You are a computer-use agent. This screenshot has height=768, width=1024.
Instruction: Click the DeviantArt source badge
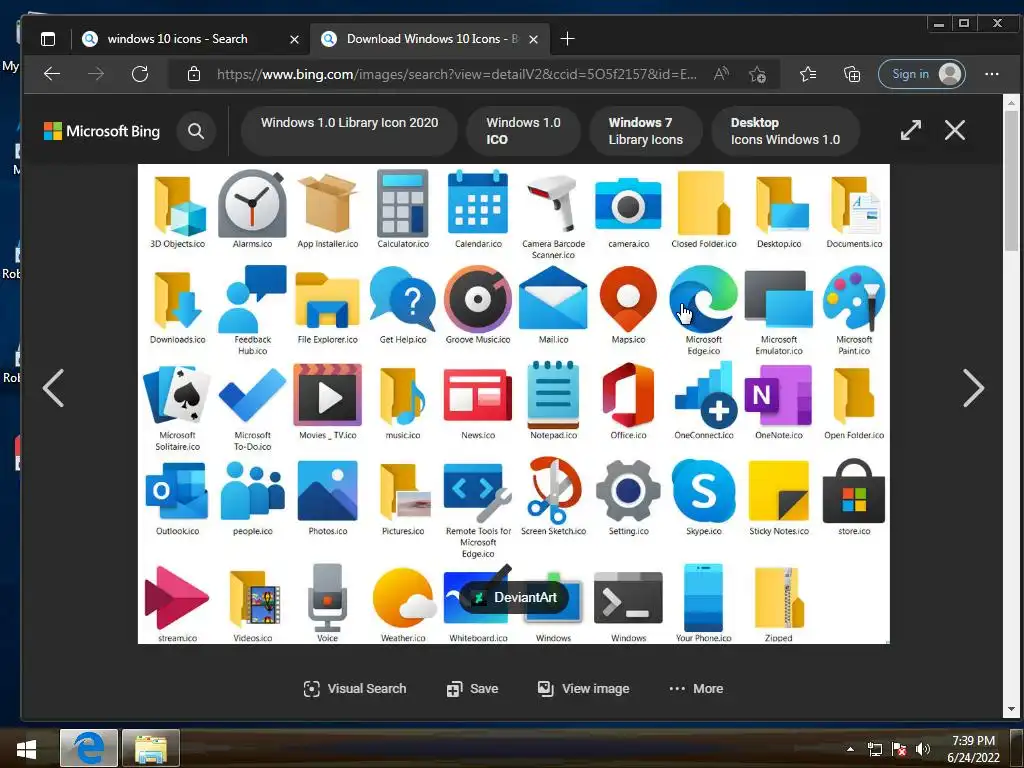(515, 597)
